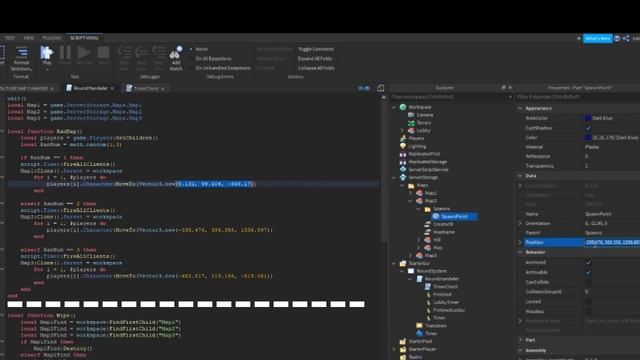Expand the Position property vector

point(520,242)
